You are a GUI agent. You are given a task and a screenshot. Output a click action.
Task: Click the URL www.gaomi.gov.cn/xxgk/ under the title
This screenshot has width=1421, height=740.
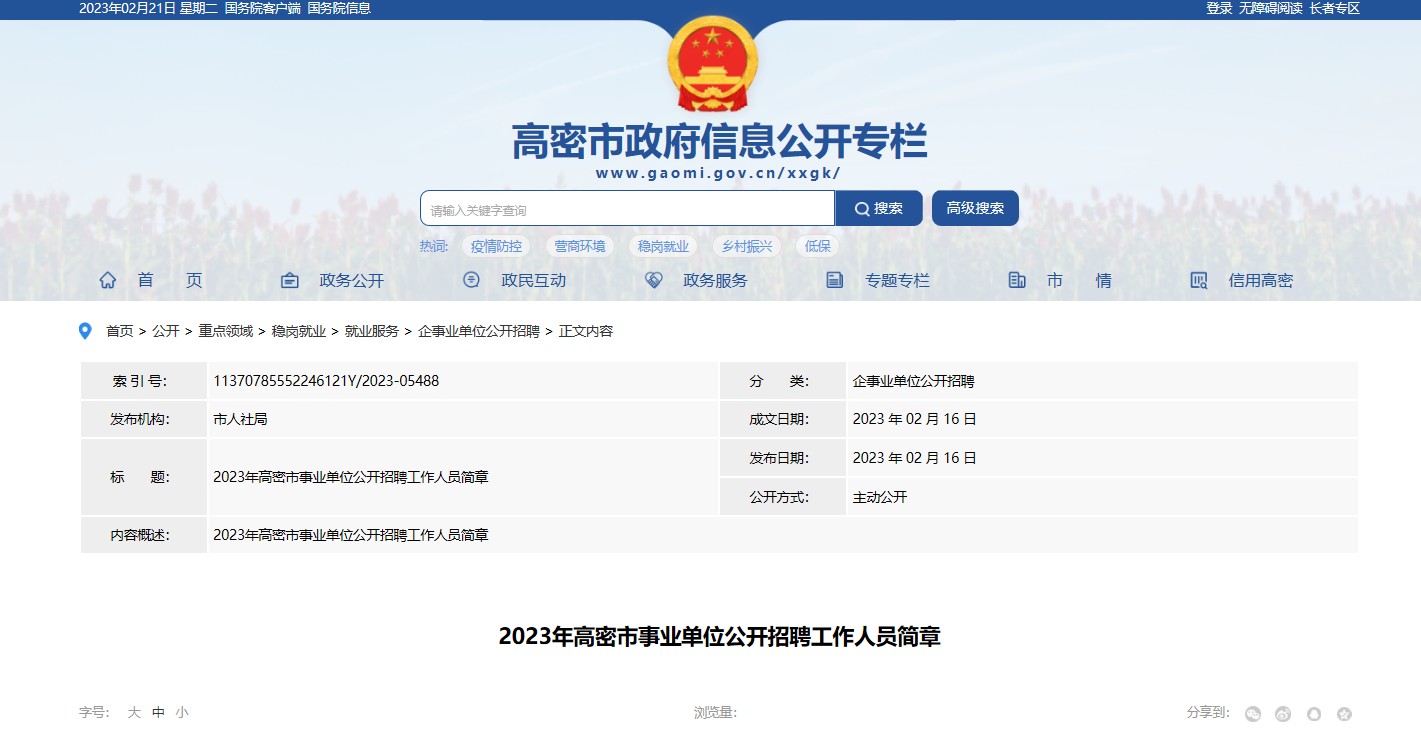pyautogui.click(x=718, y=173)
